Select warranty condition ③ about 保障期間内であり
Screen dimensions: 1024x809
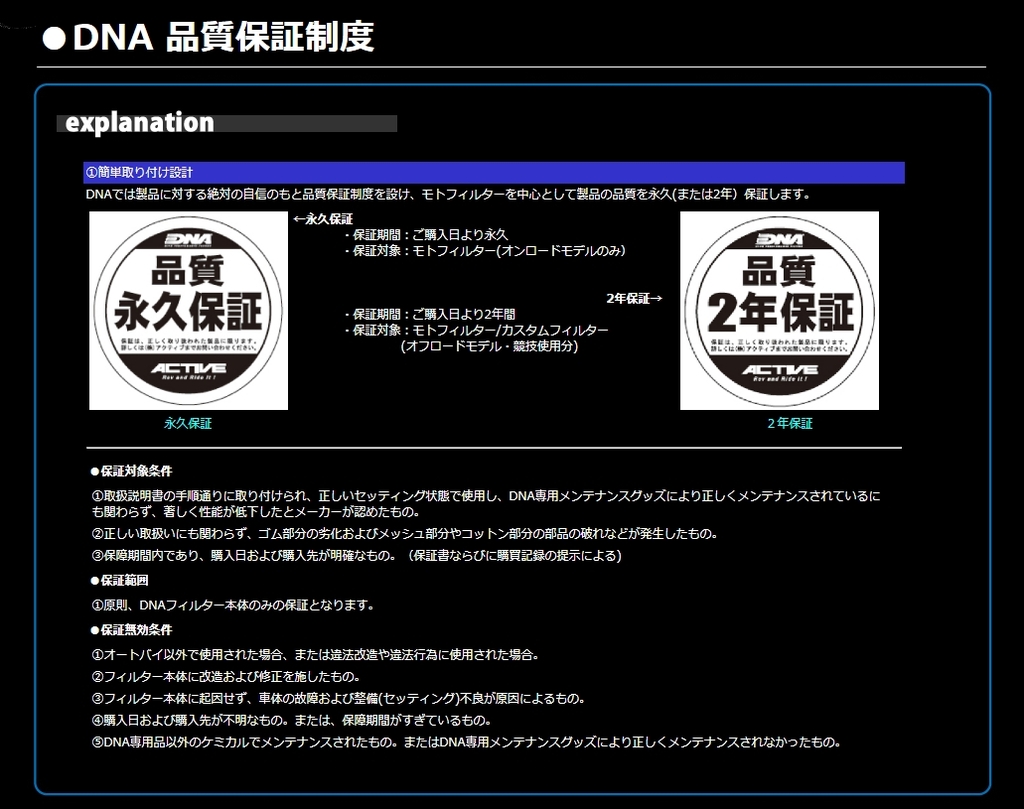coord(357,556)
